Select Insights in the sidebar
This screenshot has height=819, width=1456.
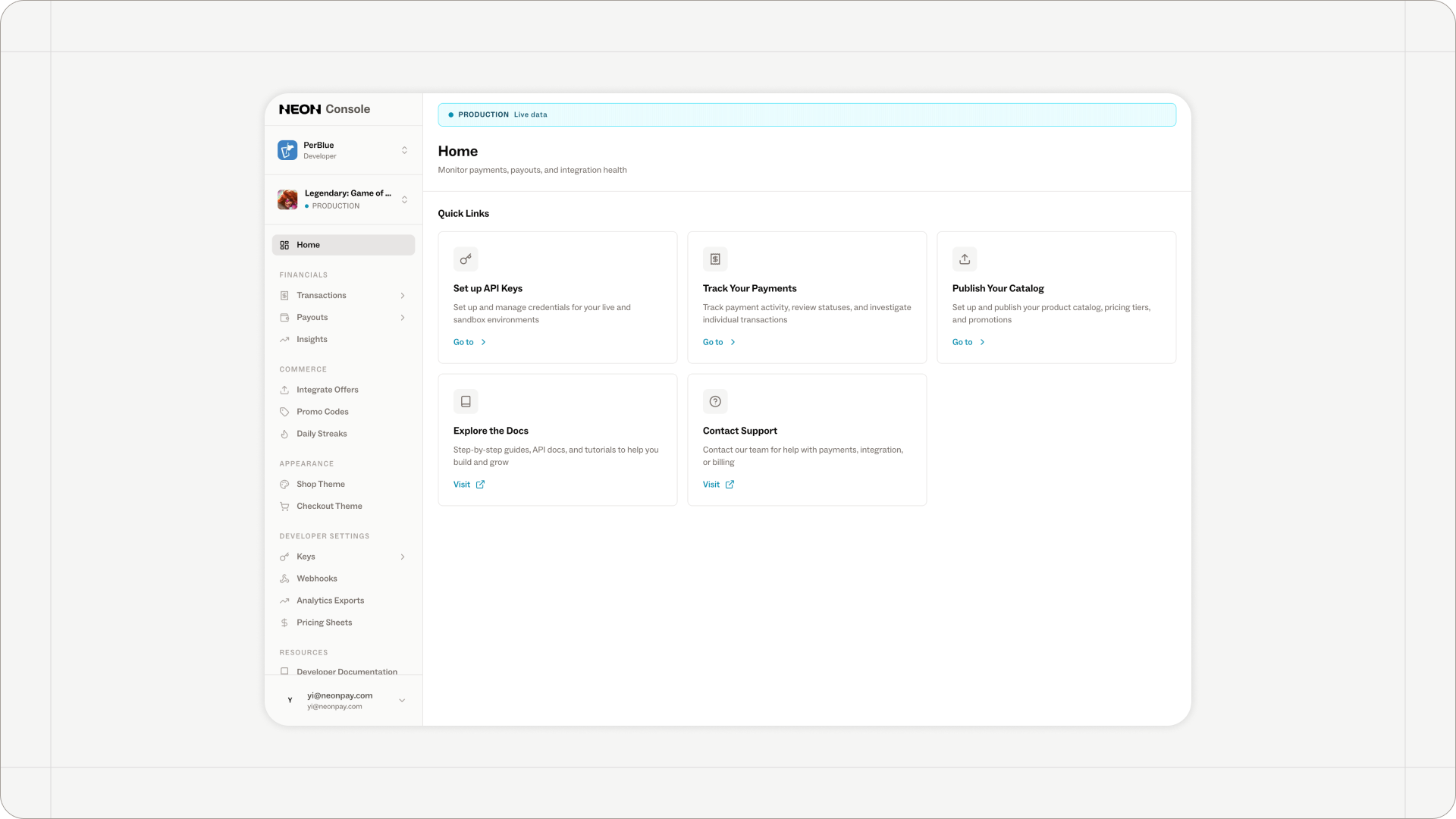click(312, 340)
